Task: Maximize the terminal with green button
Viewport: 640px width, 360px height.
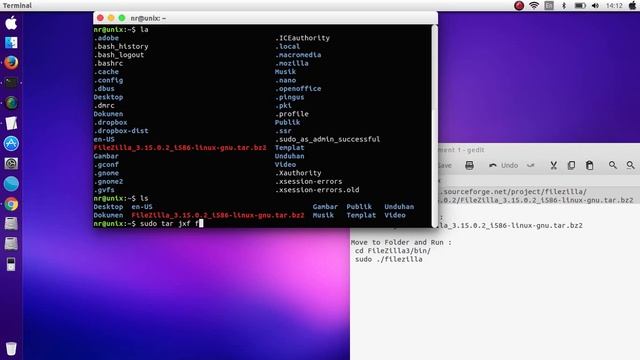Action: tap(122, 18)
